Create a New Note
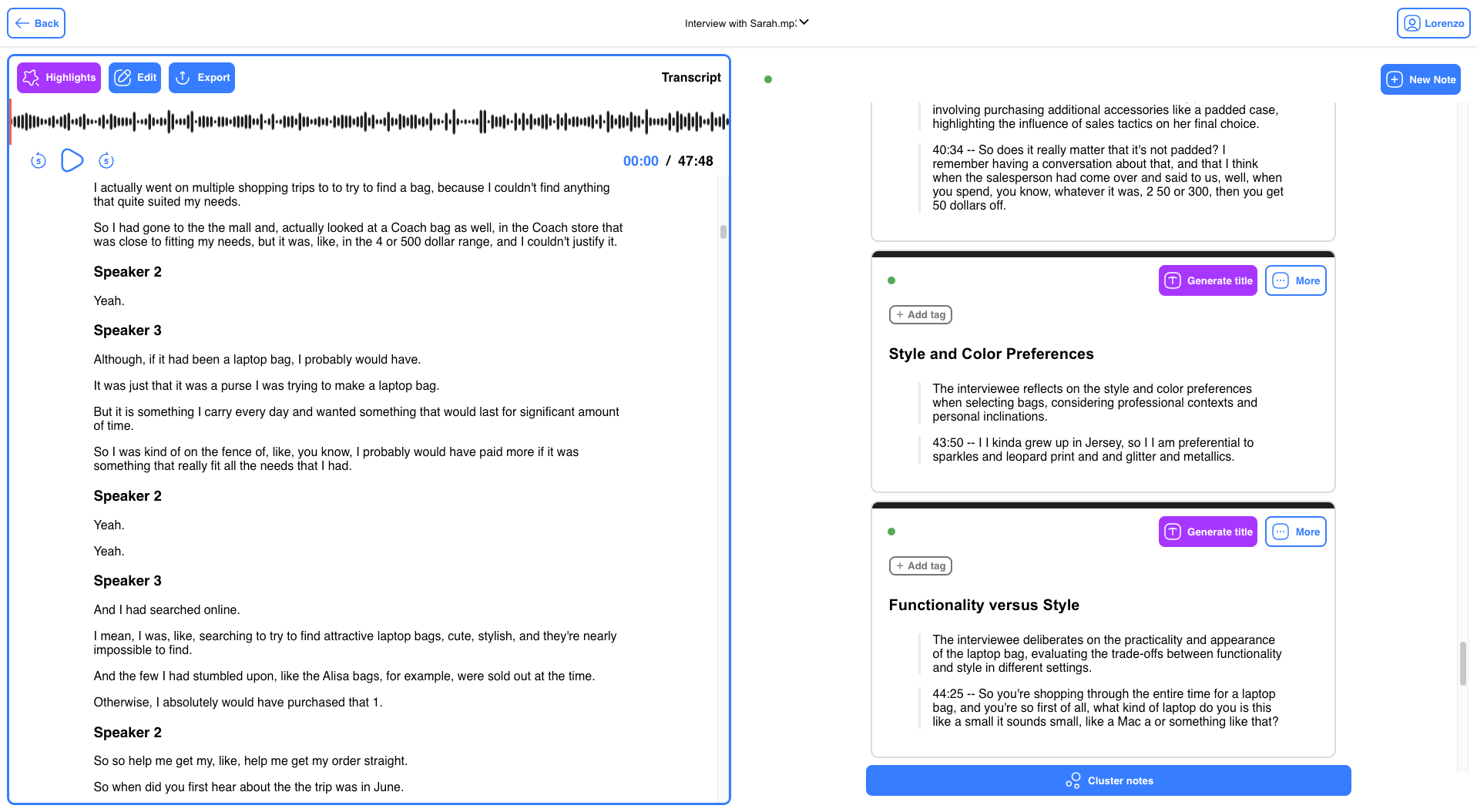Image resolution: width=1477 pixels, height=812 pixels. click(x=1420, y=79)
